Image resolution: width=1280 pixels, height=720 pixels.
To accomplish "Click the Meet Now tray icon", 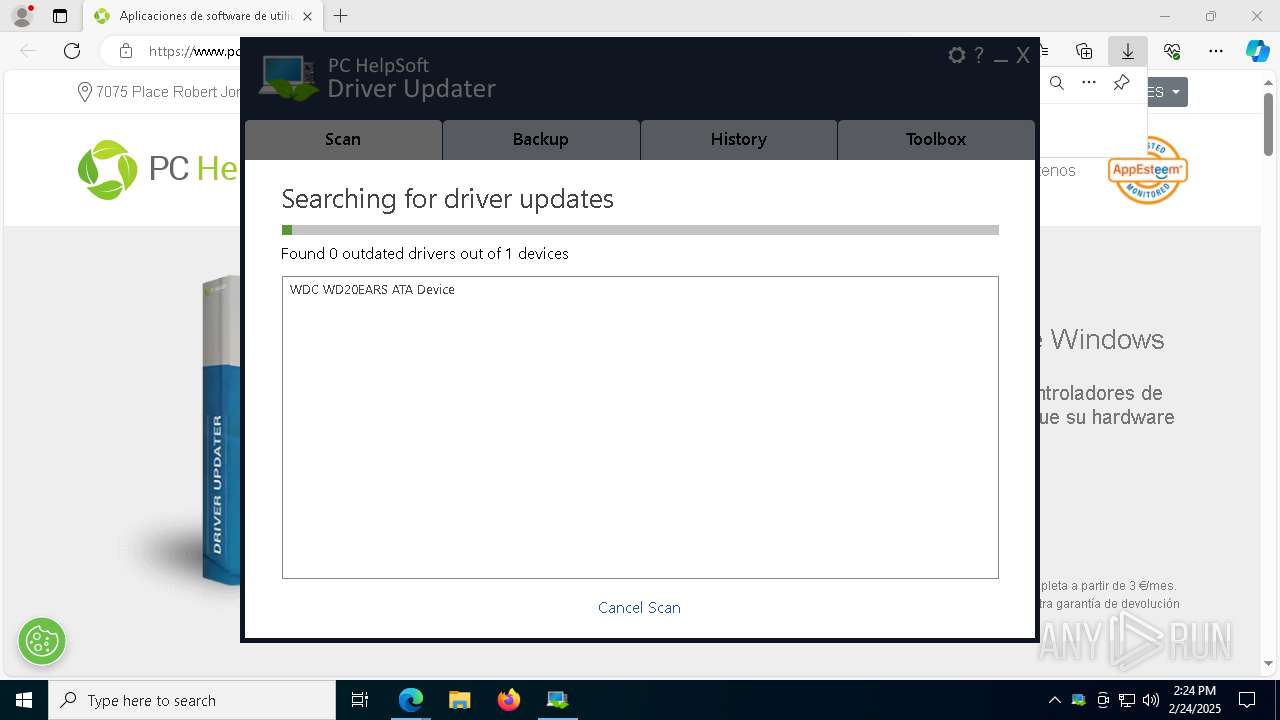I will 1103,700.
